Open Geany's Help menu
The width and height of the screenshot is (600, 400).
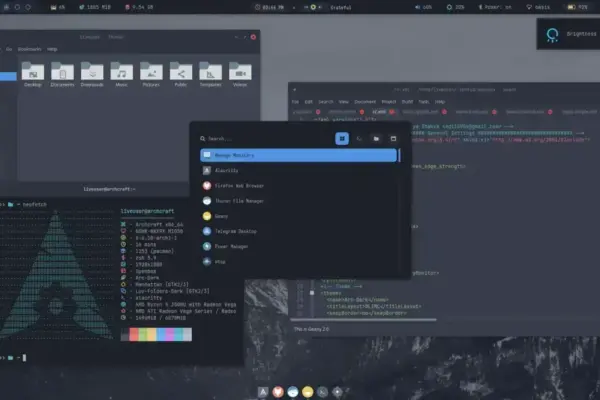coord(440,102)
